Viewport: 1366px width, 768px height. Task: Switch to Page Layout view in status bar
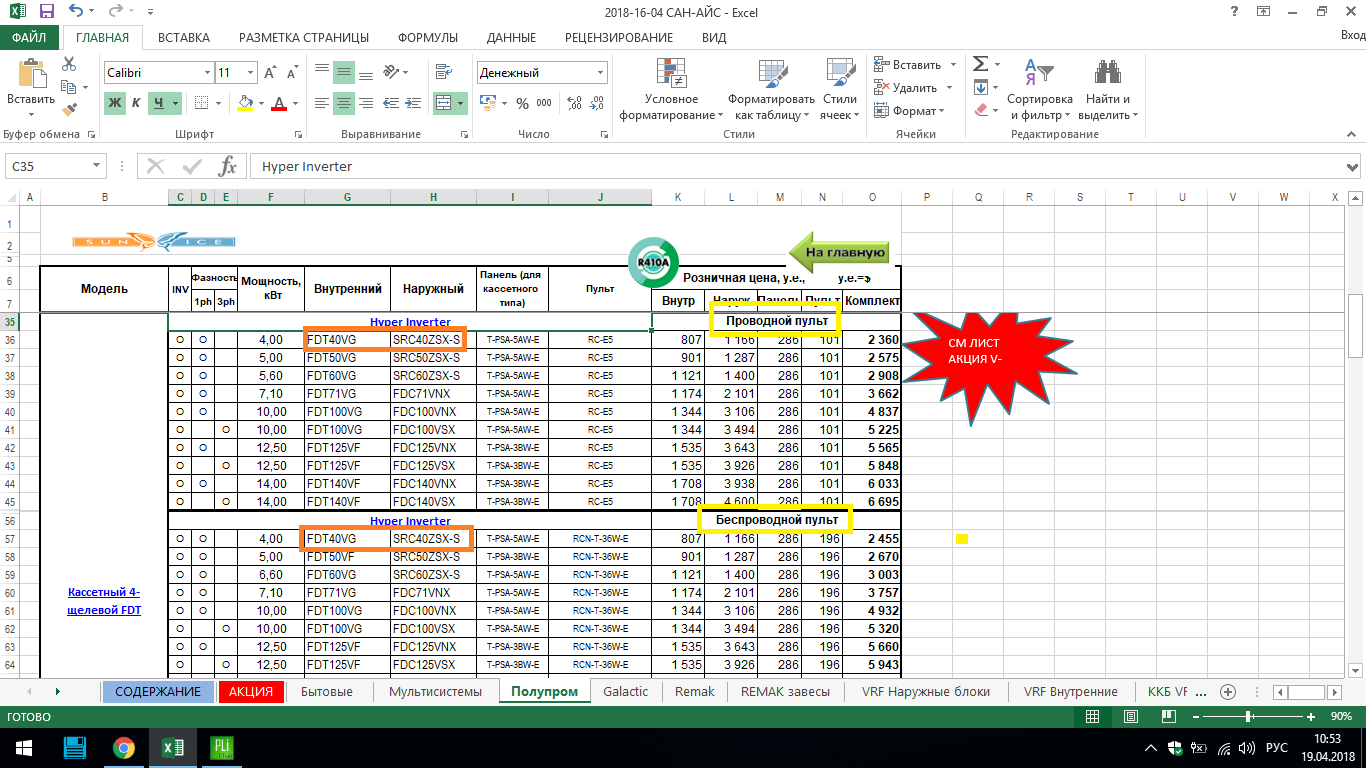[1131, 717]
